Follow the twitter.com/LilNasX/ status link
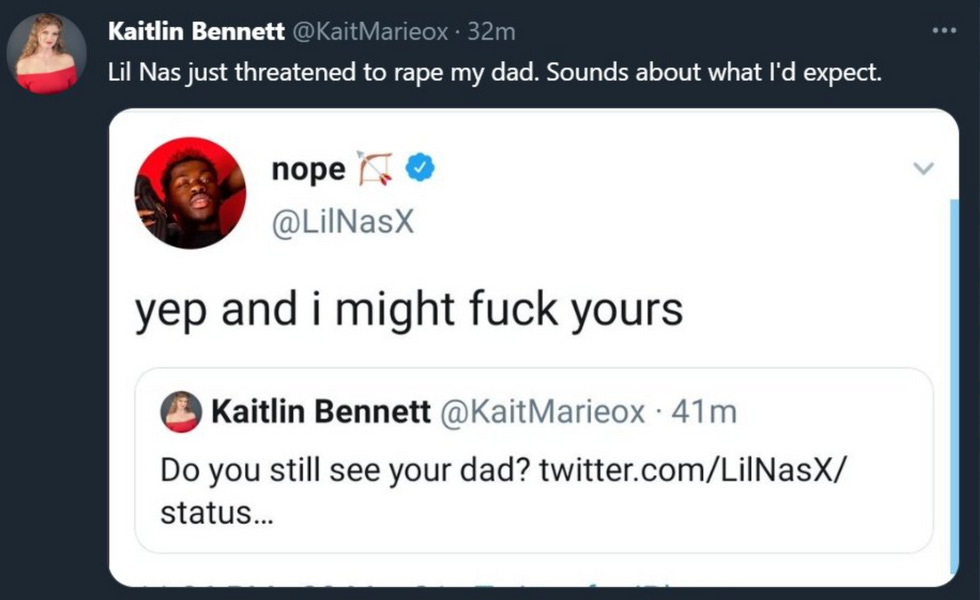 point(691,470)
